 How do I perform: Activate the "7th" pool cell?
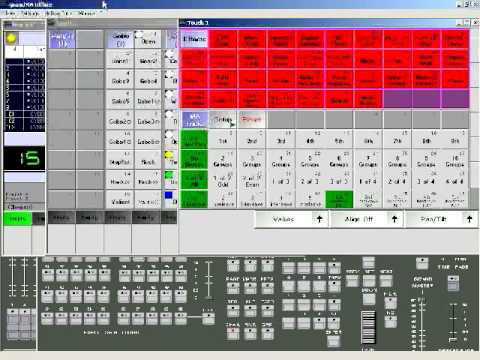click(397, 139)
